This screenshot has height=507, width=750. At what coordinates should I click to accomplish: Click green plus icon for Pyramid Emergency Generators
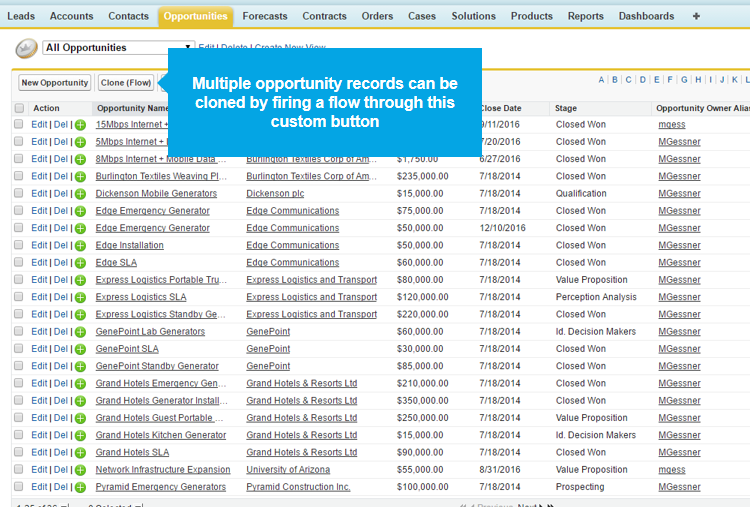[x=80, y=487]
